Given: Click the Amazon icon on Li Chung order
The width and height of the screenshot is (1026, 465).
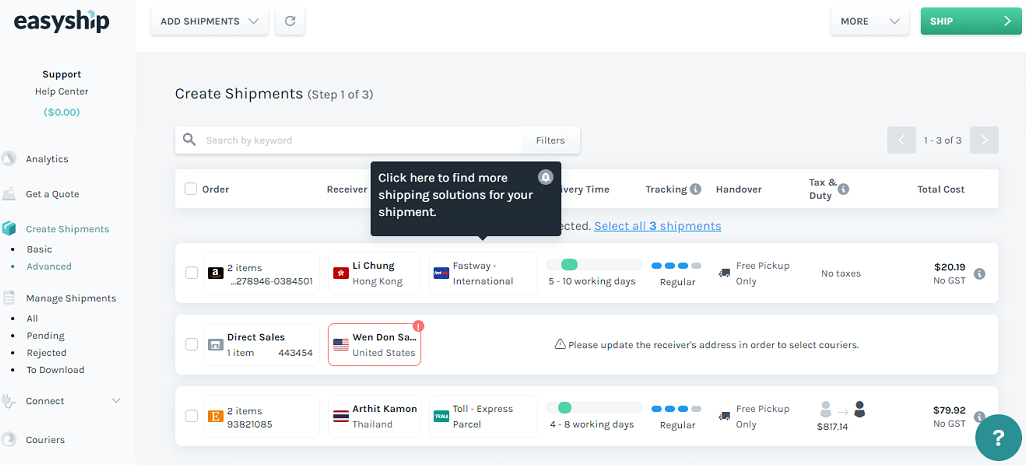Looking at the screenshot, I should (x=216, y=273).
